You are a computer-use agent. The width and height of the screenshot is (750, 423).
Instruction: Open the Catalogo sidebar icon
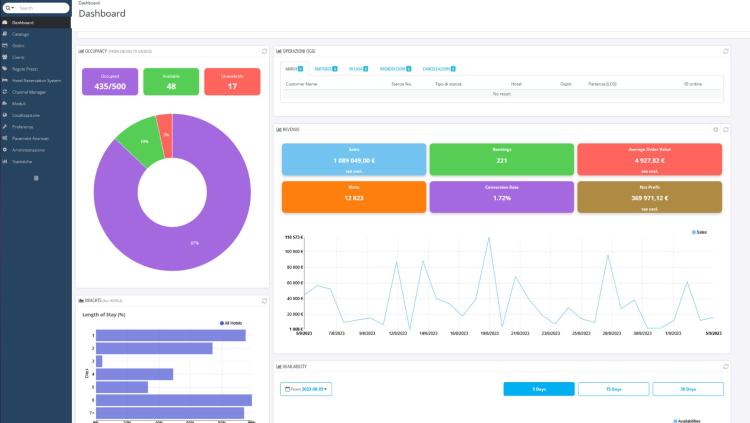pyautogui.click(x=5, y=34)
